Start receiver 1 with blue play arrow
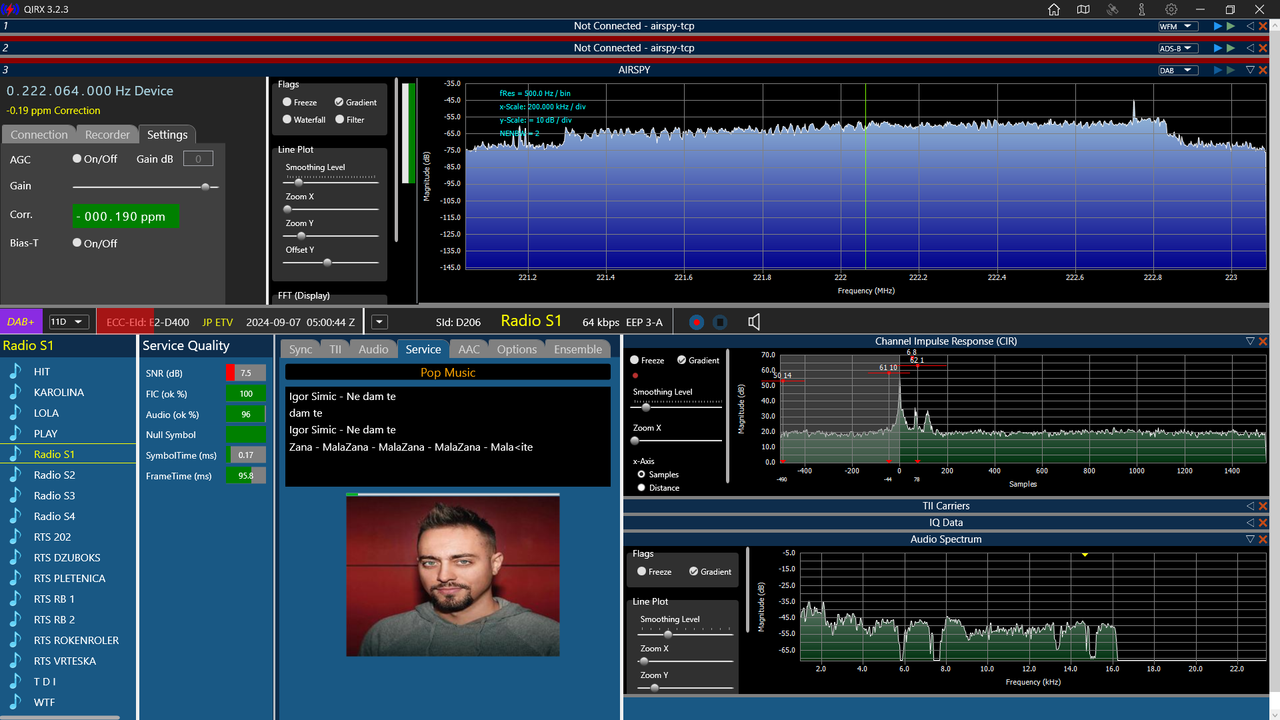The height and width of the screenshot is (720, 1280). [x=1218, y=26]
